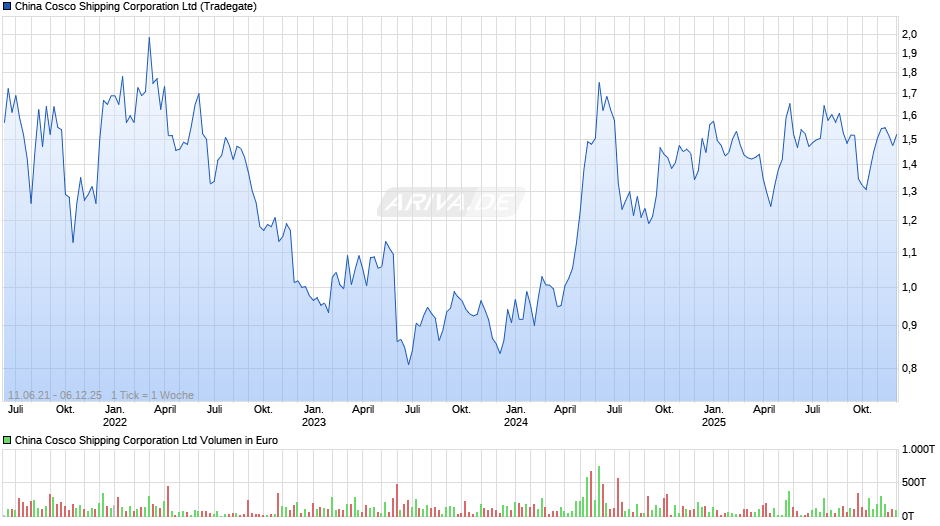
Task: Click the '2025' year label on the time axis
Action: (x=713, y=422)
